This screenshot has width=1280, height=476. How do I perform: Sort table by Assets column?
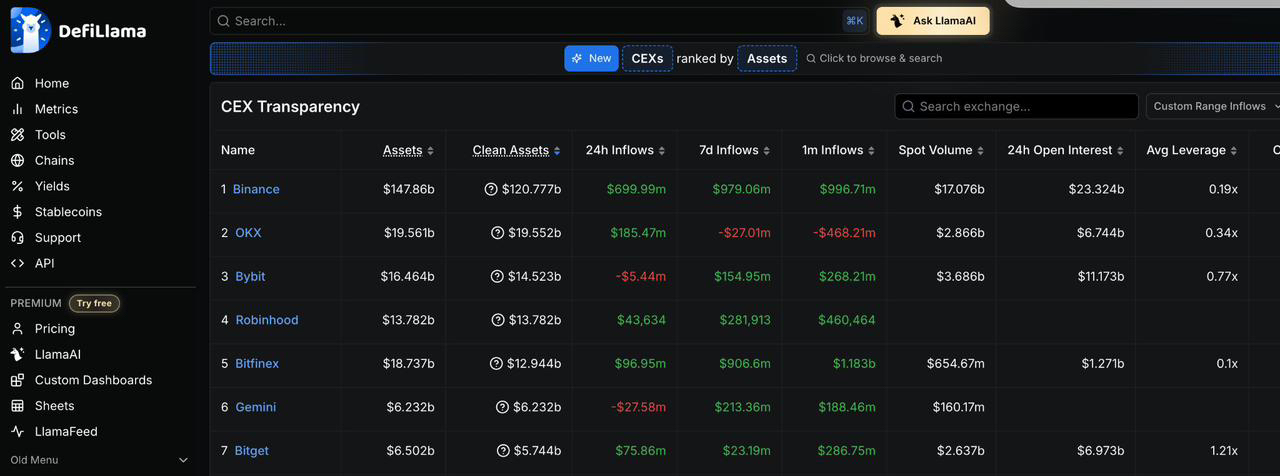tap(408, 150)
